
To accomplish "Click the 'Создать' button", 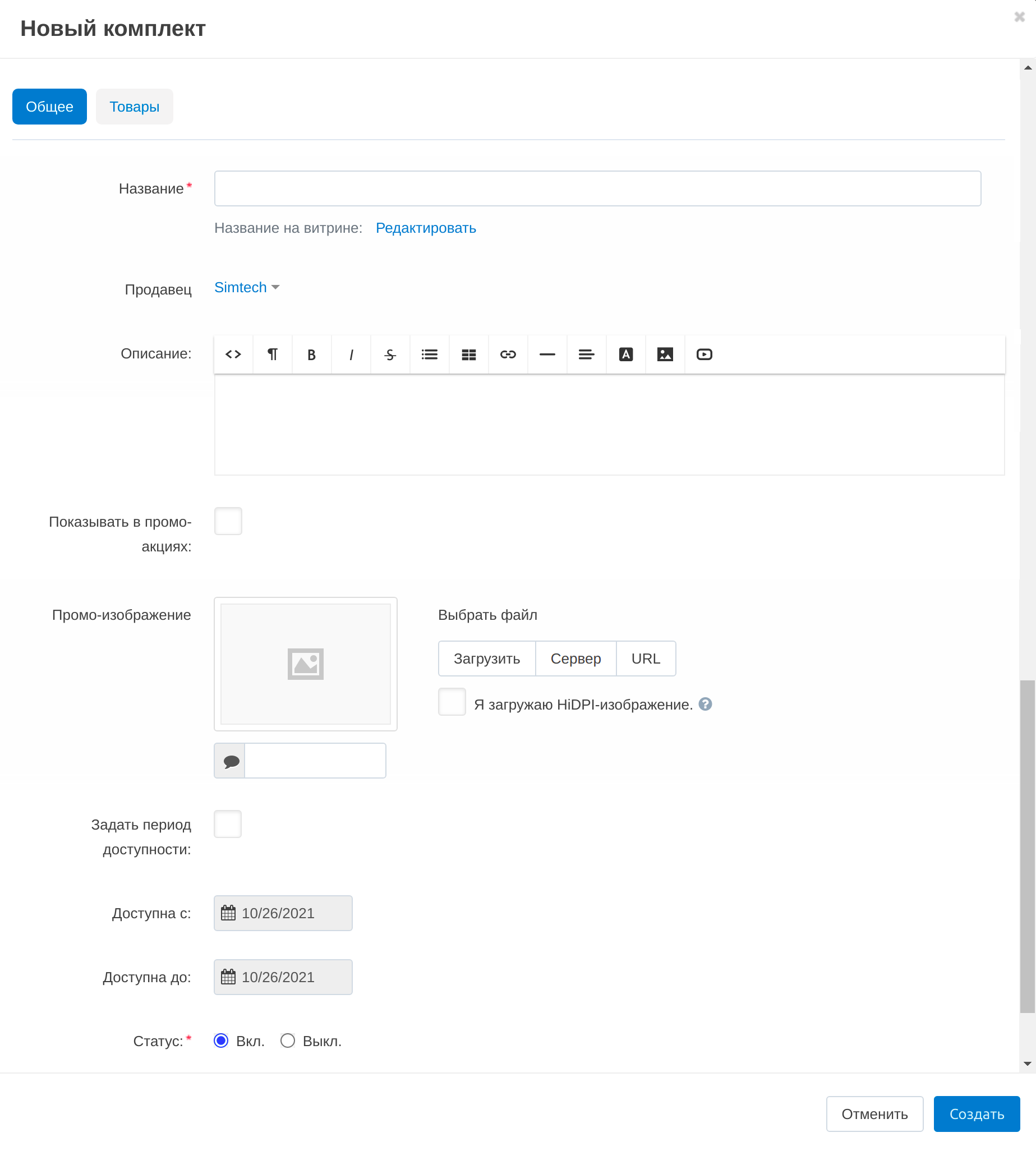I will coord(976,1113).
